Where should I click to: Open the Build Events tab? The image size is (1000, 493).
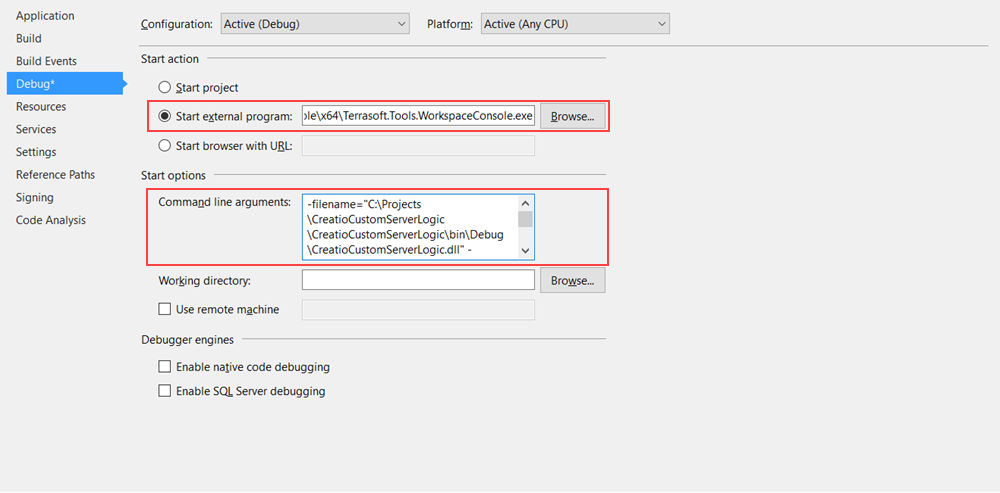tap(47, 61)
